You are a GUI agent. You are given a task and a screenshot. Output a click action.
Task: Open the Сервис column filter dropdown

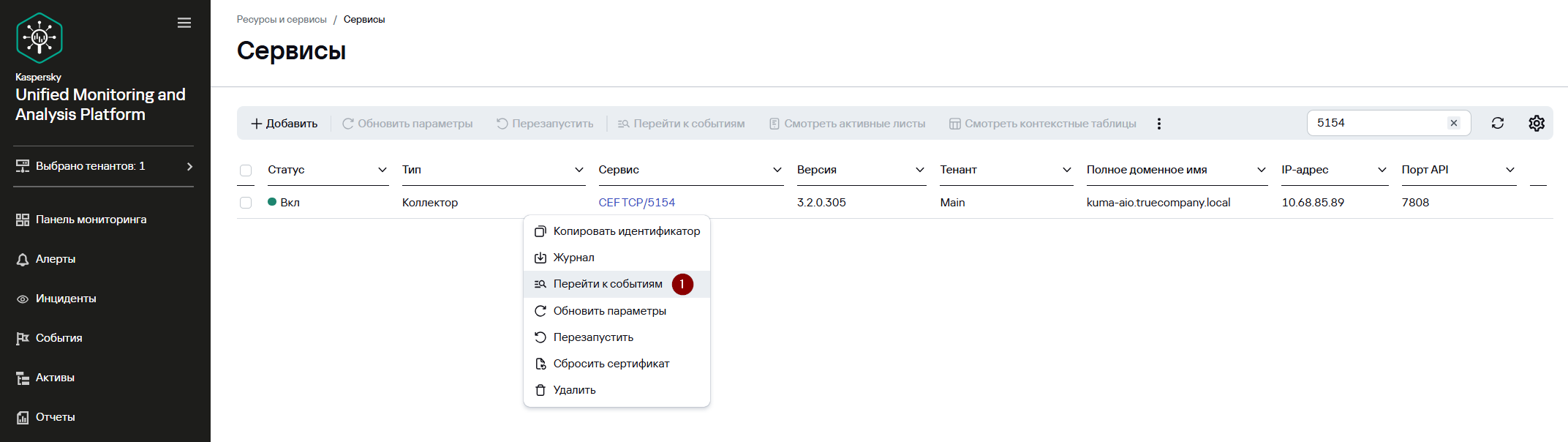coord(777,170)
